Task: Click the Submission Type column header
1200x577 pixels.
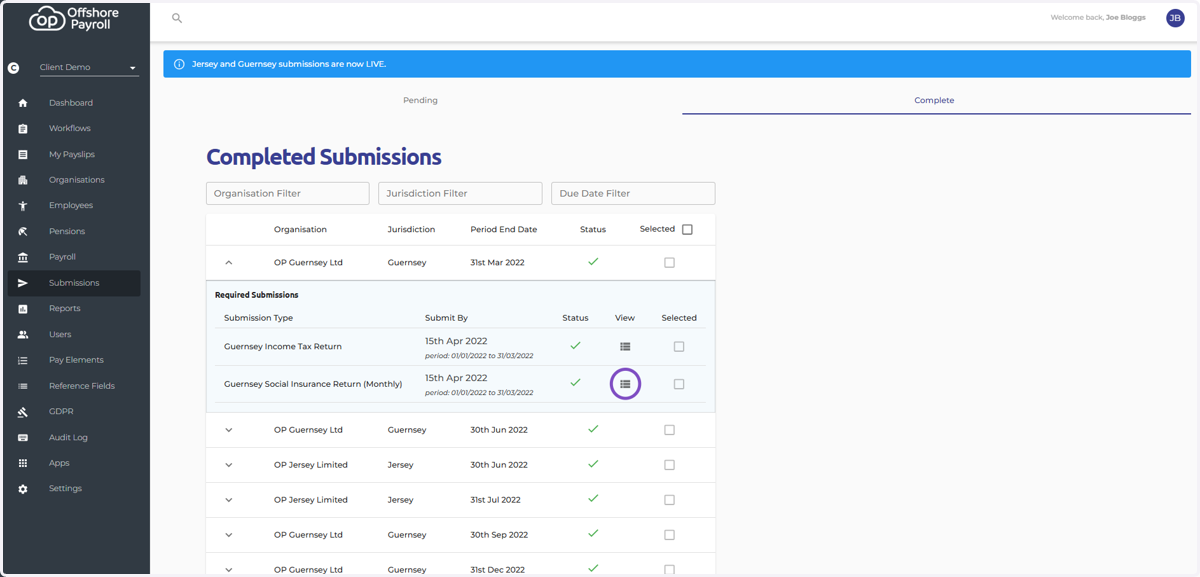Action: tap(258, 318)
